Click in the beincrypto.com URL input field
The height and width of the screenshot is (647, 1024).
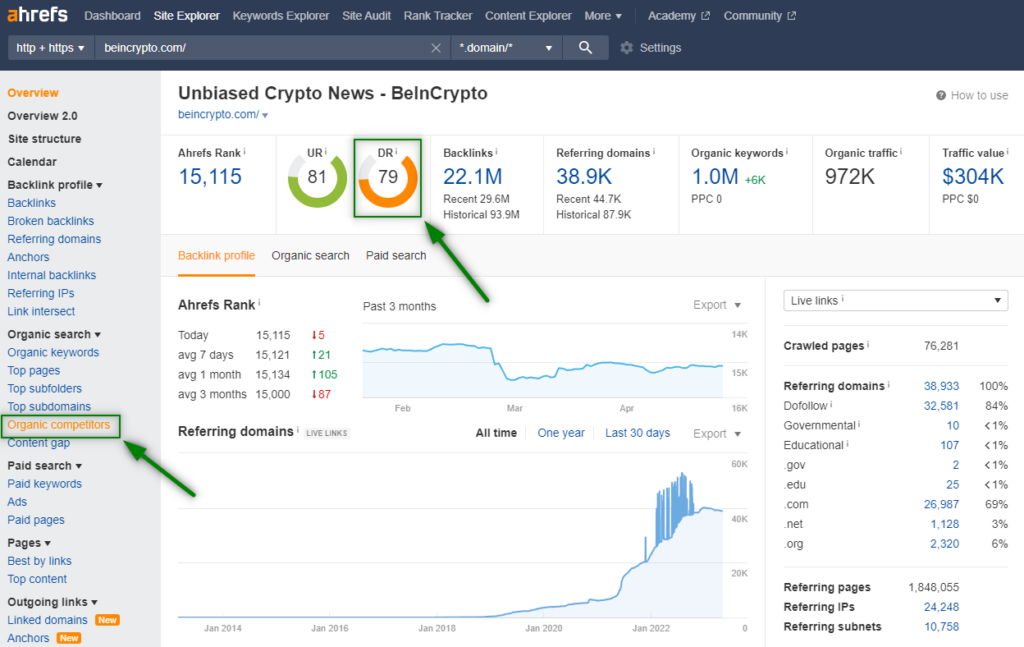pos(260,48)
